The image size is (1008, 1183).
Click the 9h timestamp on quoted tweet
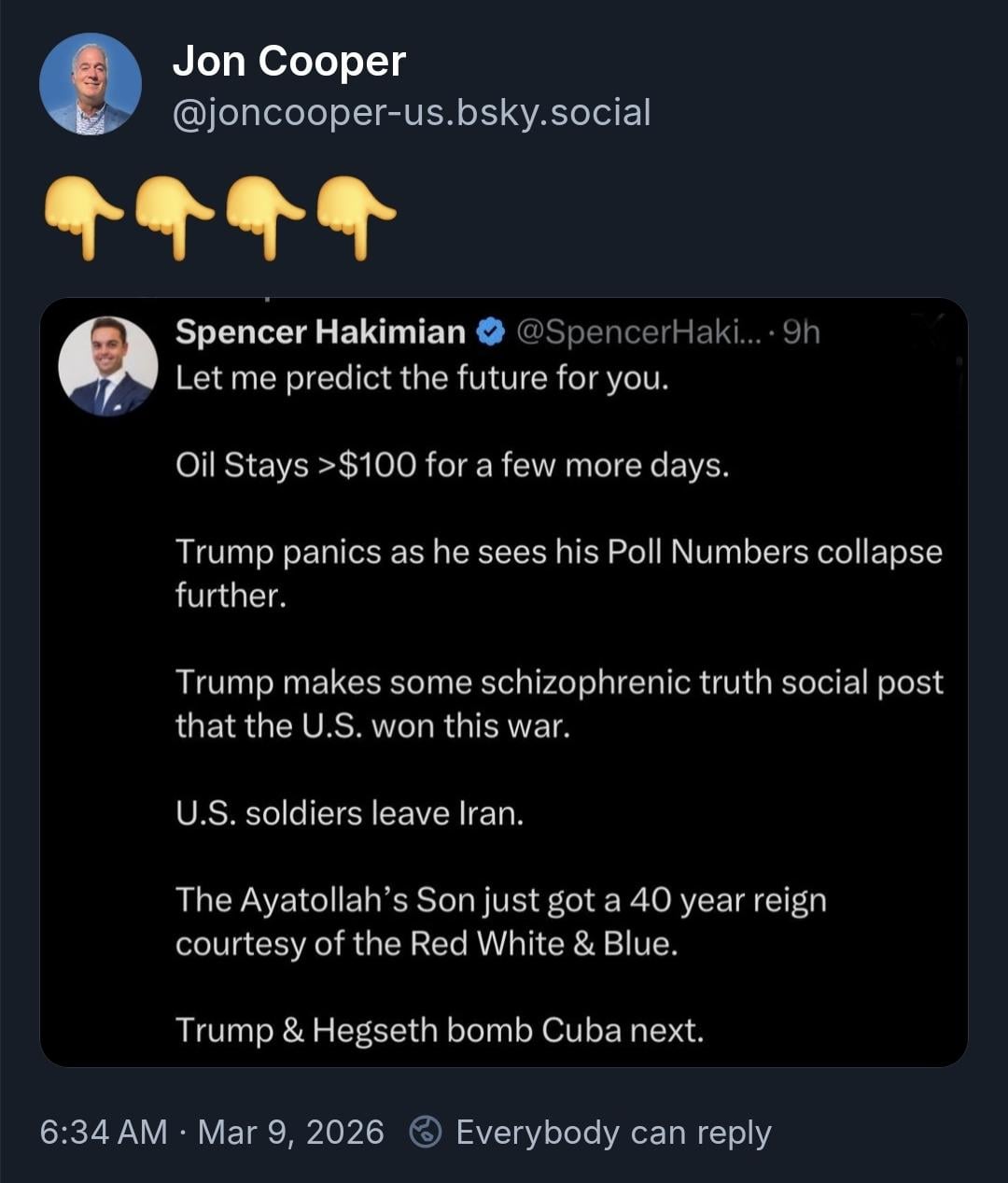[x=801, y=331]
